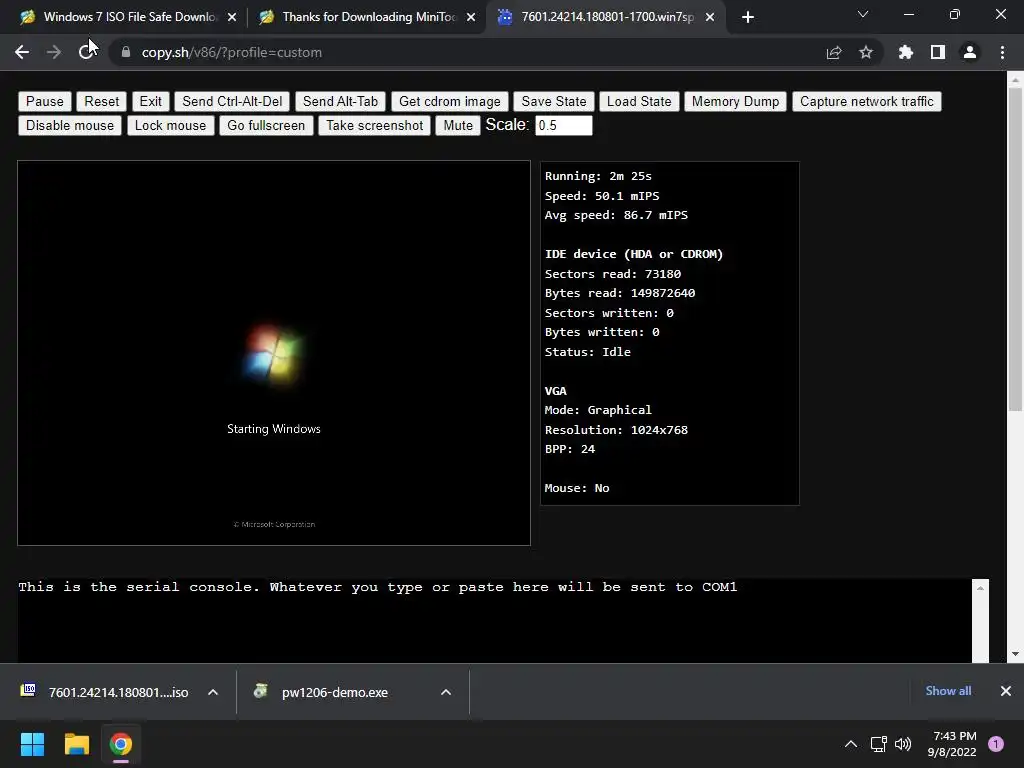Click the emulator screen showing Starting Windows
This screenshot has height=768, width=1024.
[274, 353]
